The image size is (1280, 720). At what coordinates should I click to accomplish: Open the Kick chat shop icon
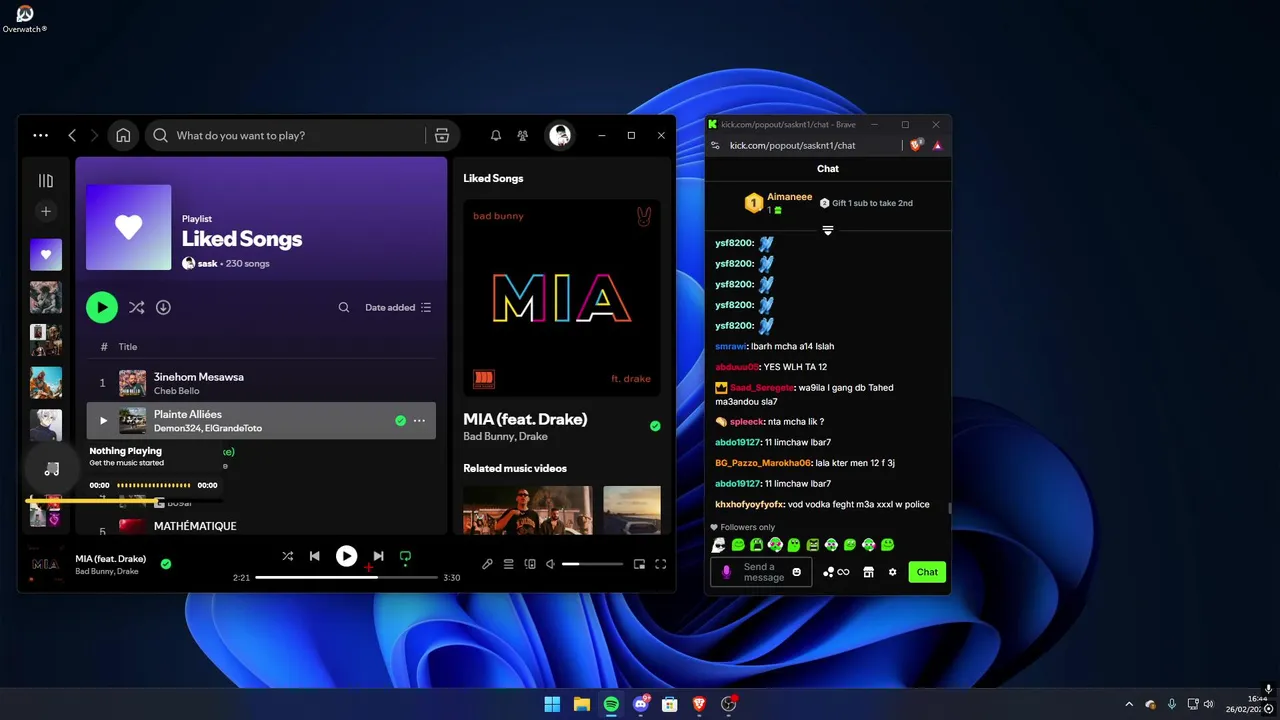pos(868,572)
